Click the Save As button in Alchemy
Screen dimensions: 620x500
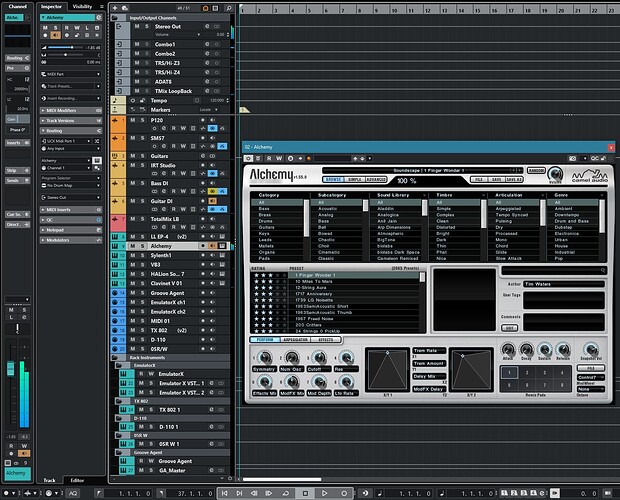coord(514,180)
